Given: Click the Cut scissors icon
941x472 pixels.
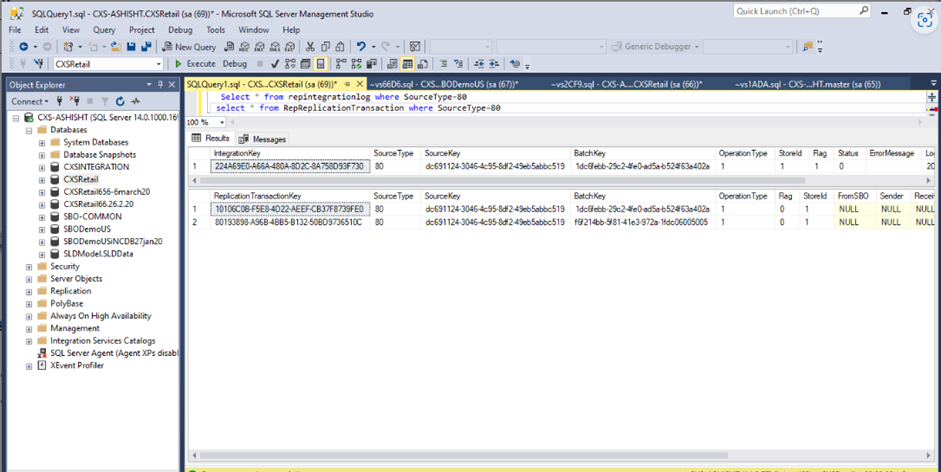Looking at the screenshot, I should (x=310, y=47).
